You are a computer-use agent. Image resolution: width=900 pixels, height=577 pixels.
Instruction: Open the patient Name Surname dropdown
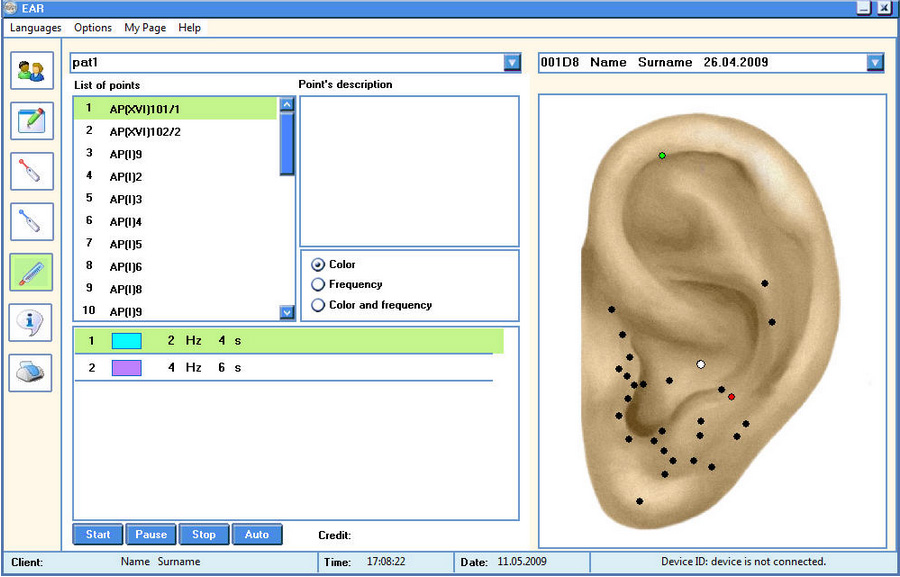[876, 63]
